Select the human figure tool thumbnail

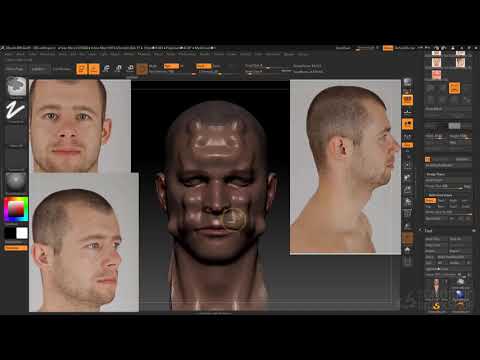pos(437,287)
